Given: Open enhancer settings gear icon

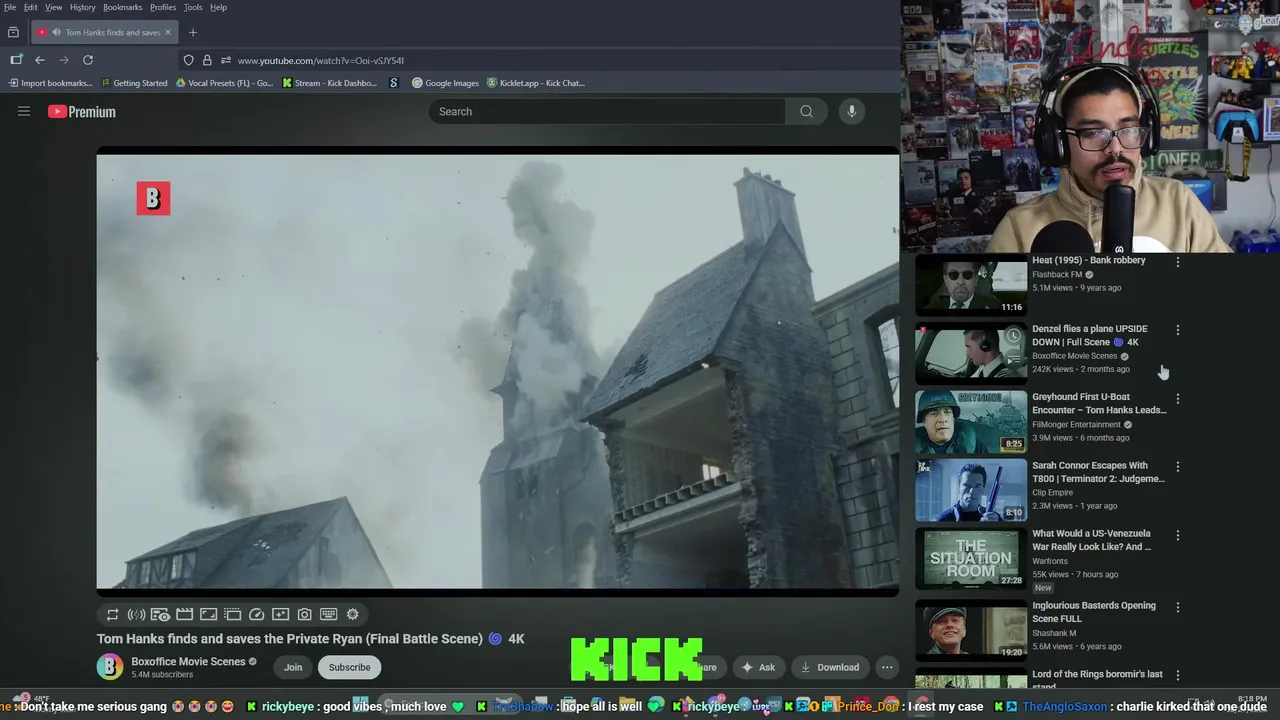Looking at the screenshot, I should click(x=352, y=614).
